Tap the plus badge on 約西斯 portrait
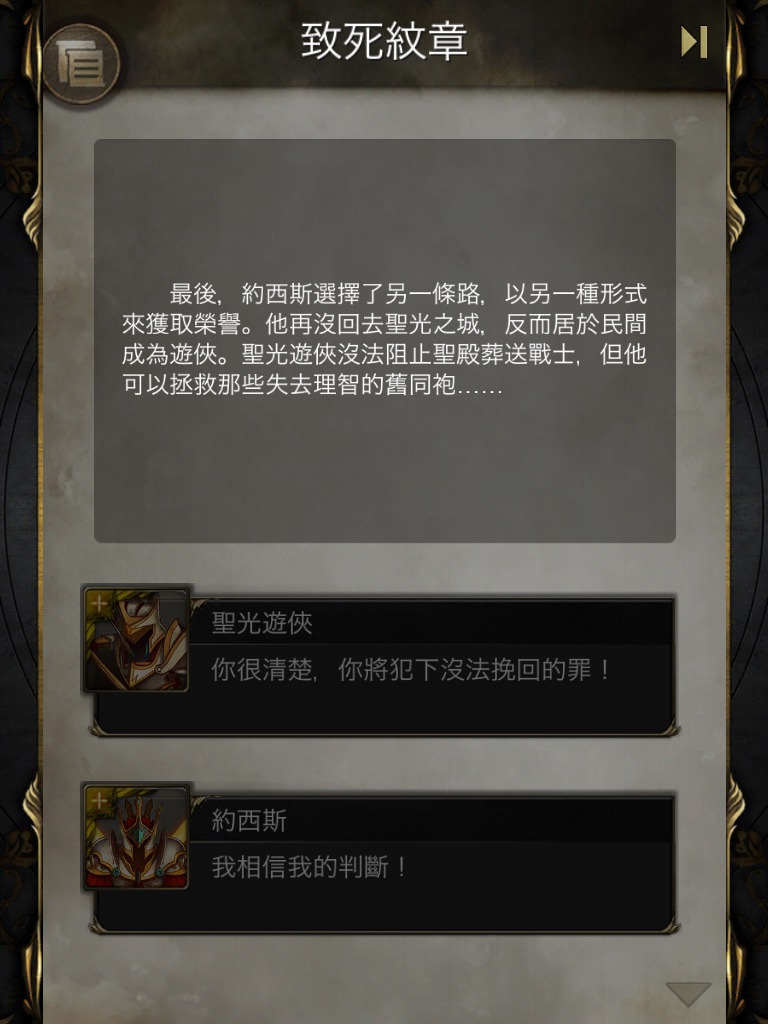The width and height of the screenshot is (768, 1024). coord(99,801)
